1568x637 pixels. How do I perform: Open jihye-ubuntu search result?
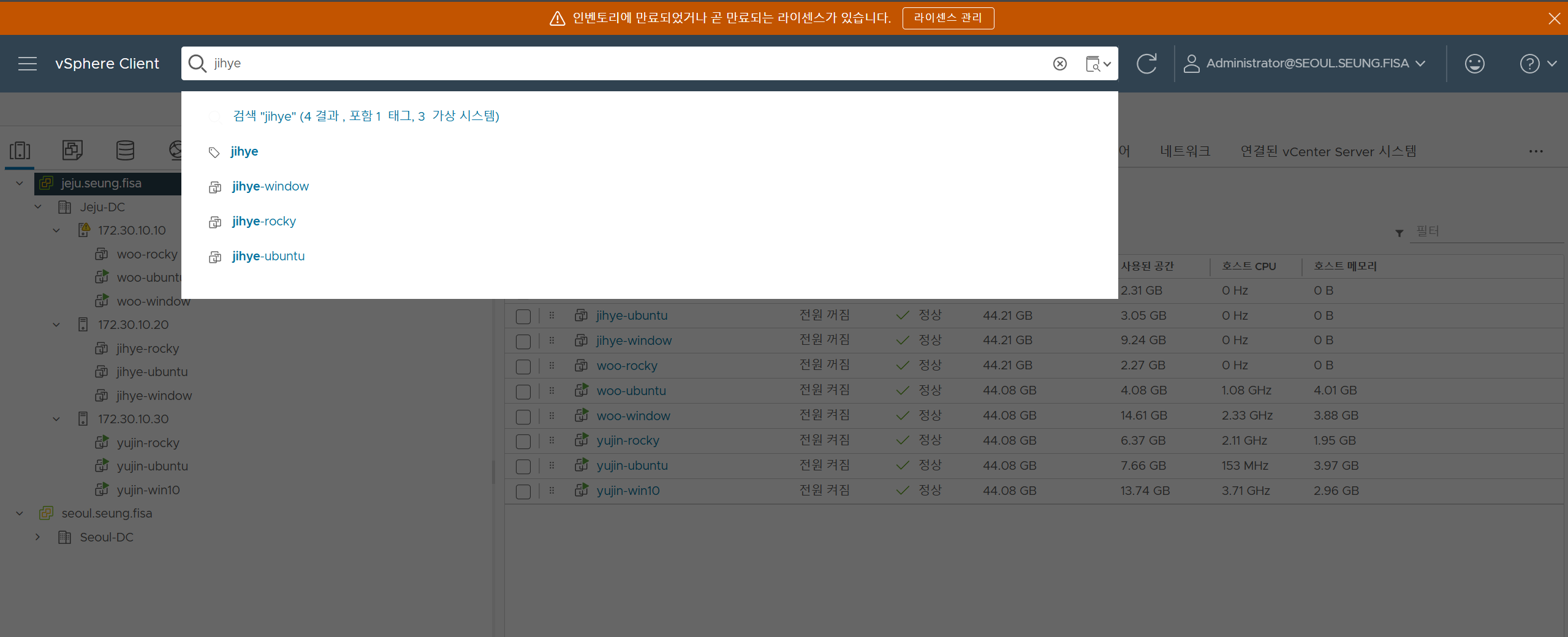coord(268,256)
